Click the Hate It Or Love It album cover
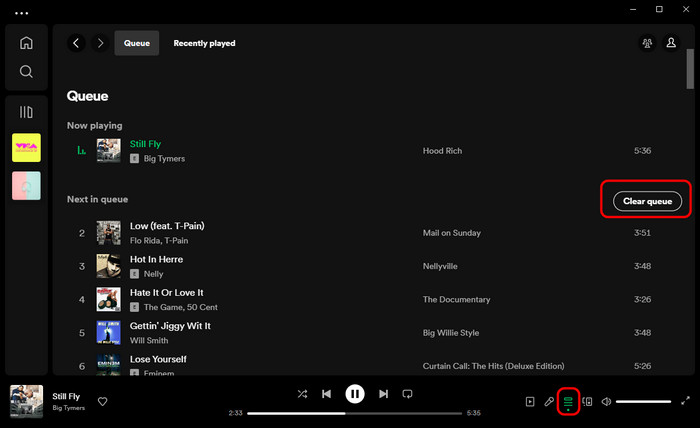 click(108, 299)
